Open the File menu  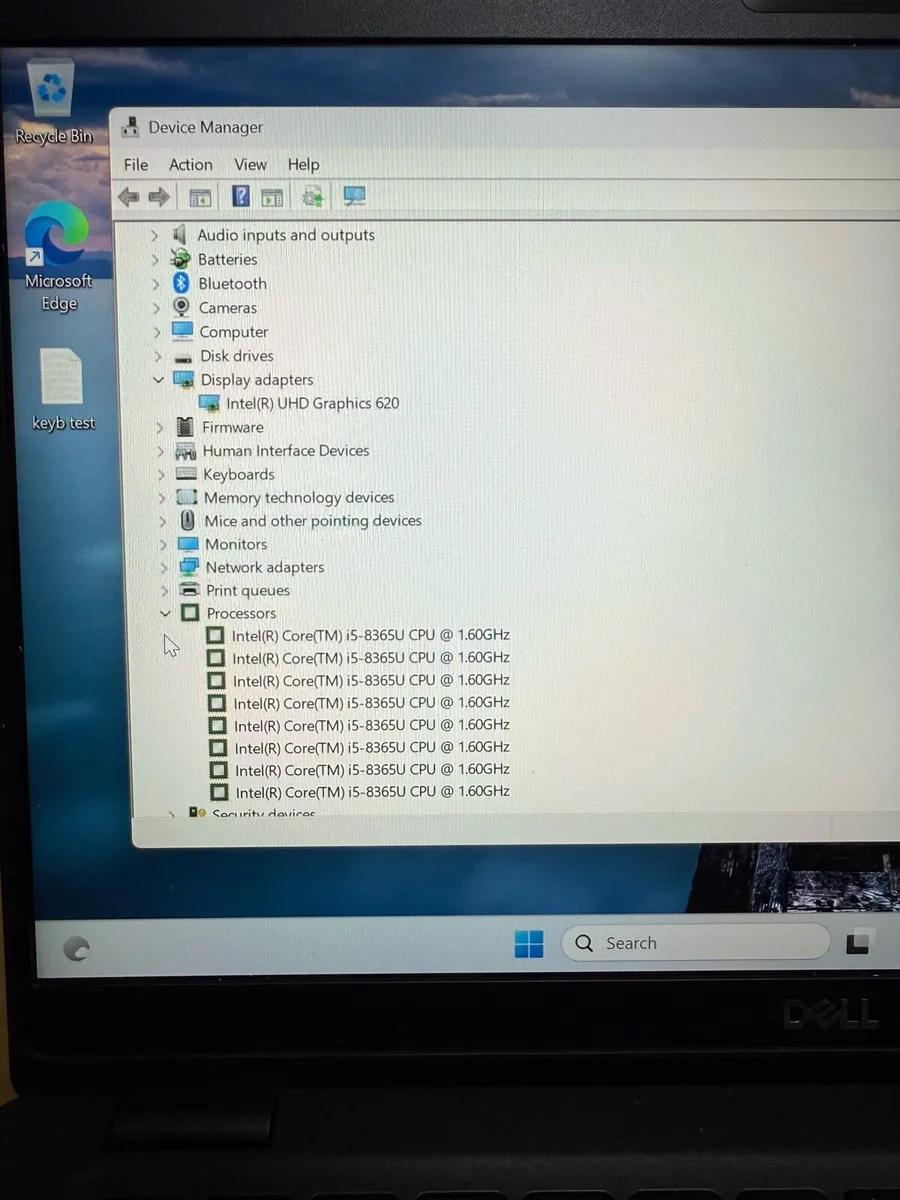[136, 165]
